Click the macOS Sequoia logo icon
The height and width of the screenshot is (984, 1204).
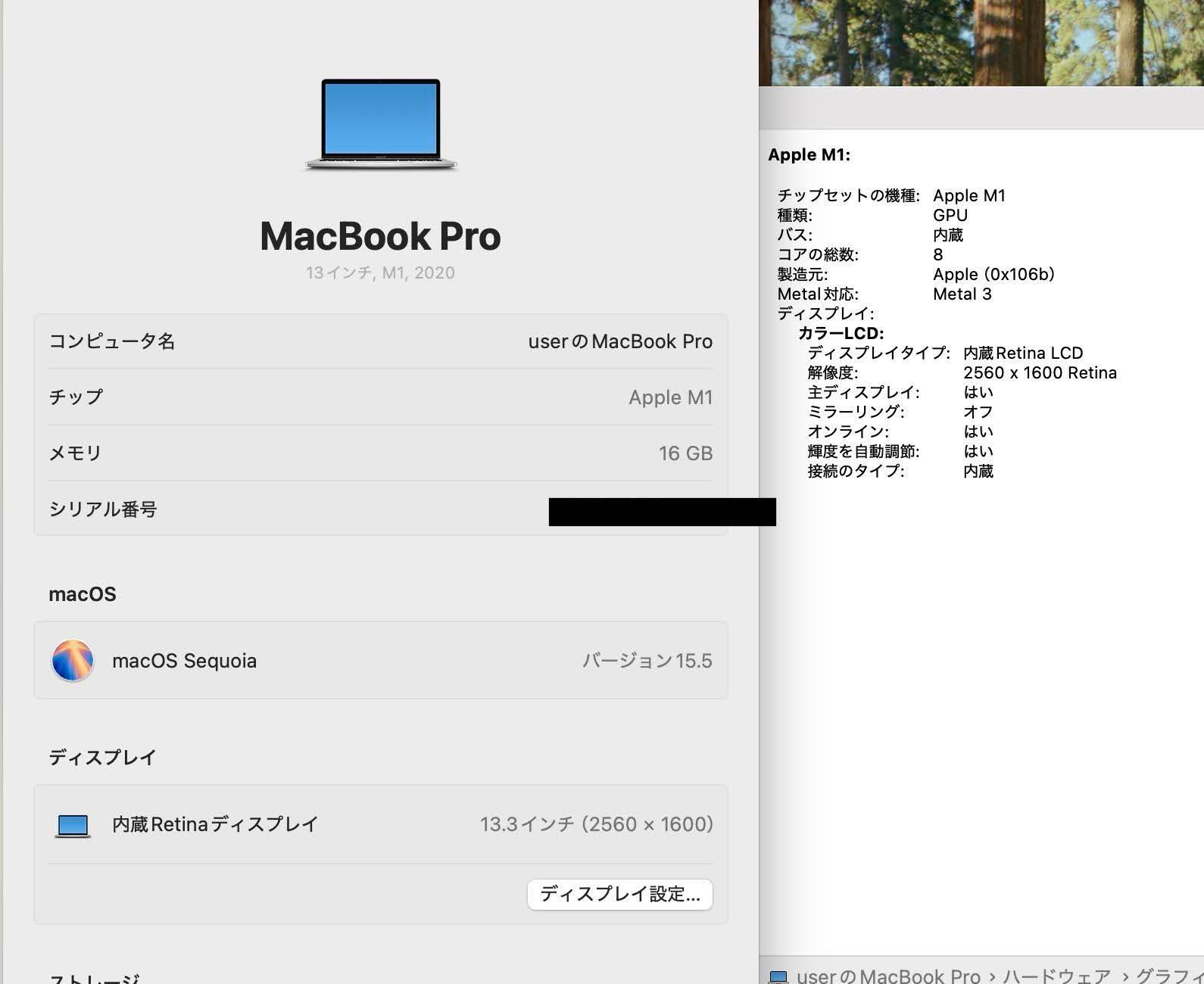click(x=73, y=660)
